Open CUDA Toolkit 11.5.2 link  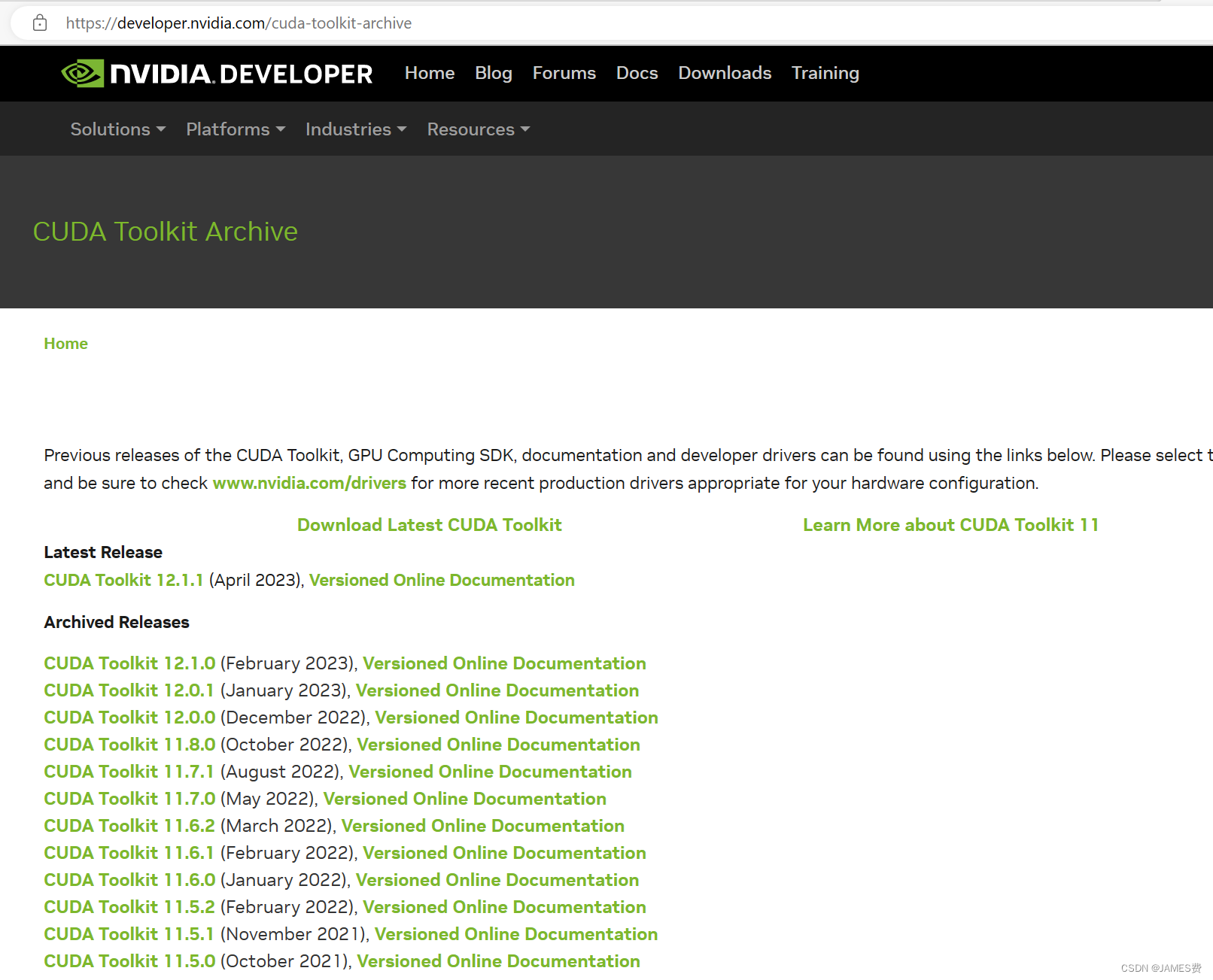click(x=129, y=907)
